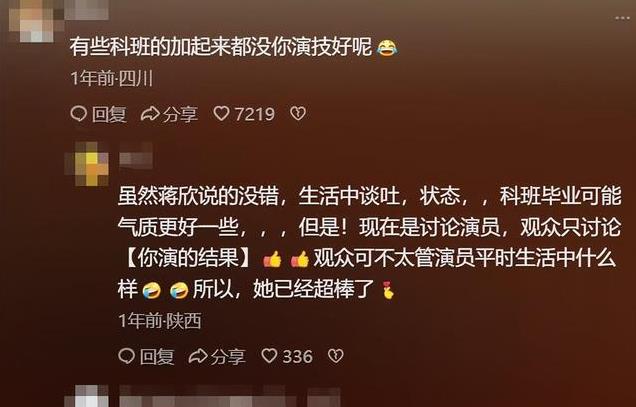Open avatar of the bottom partially visible comment
This screenshot has width=636, height=407.
pos(87,396)
